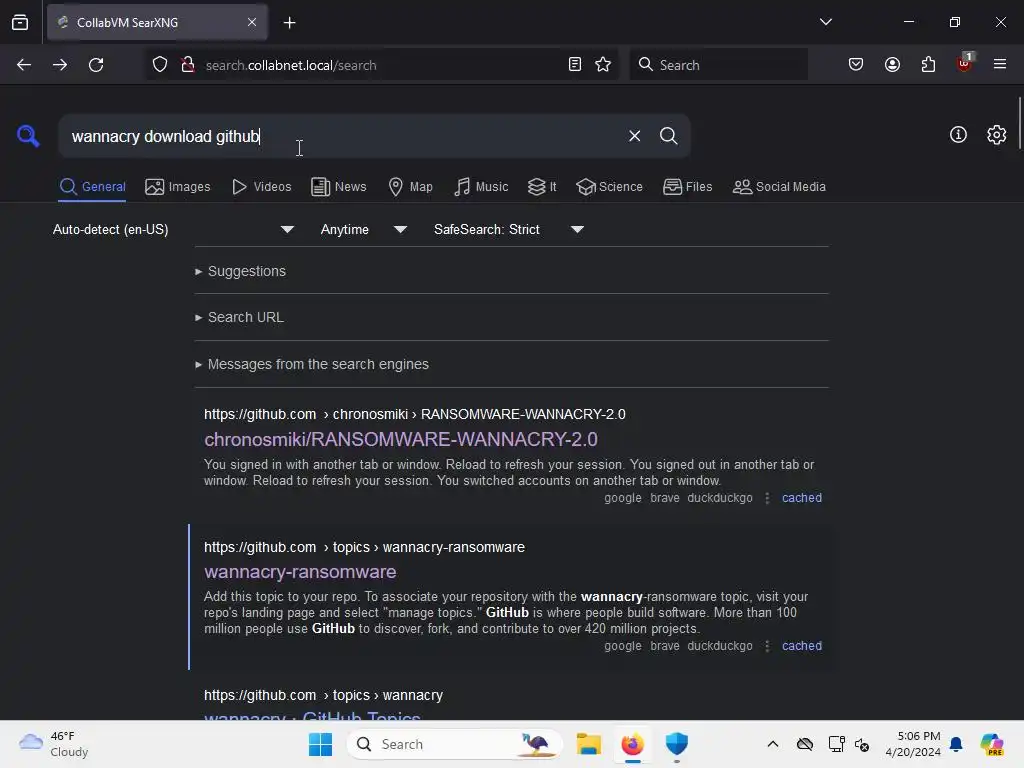This screenshot has height=768, width=1024.
Task: Reload the current page
Action: [96, 65]
